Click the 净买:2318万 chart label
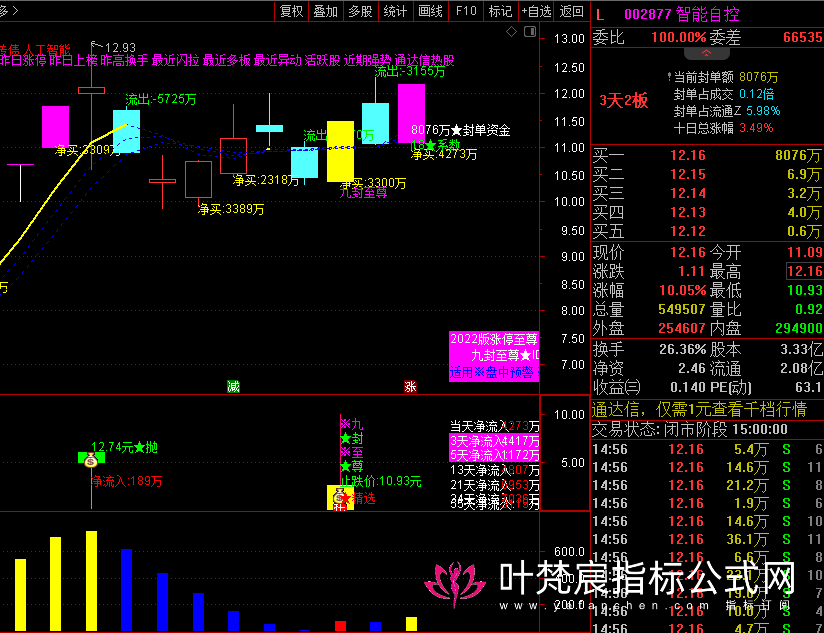 tap(266, 180)
